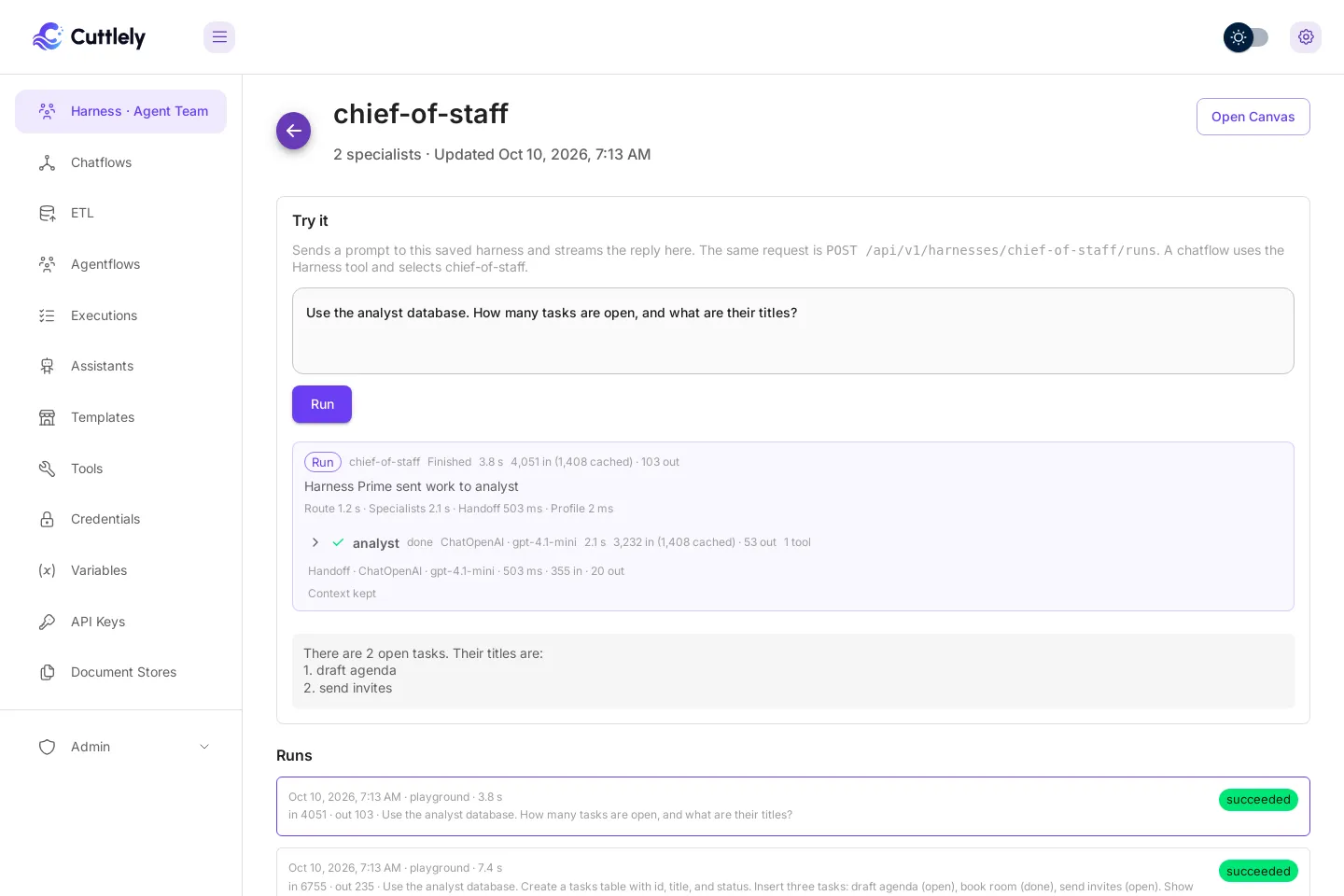The image size is (1344, 896).
Task: Toggle the sidebar hamburger menu
Action: click(x=219, y=37)
